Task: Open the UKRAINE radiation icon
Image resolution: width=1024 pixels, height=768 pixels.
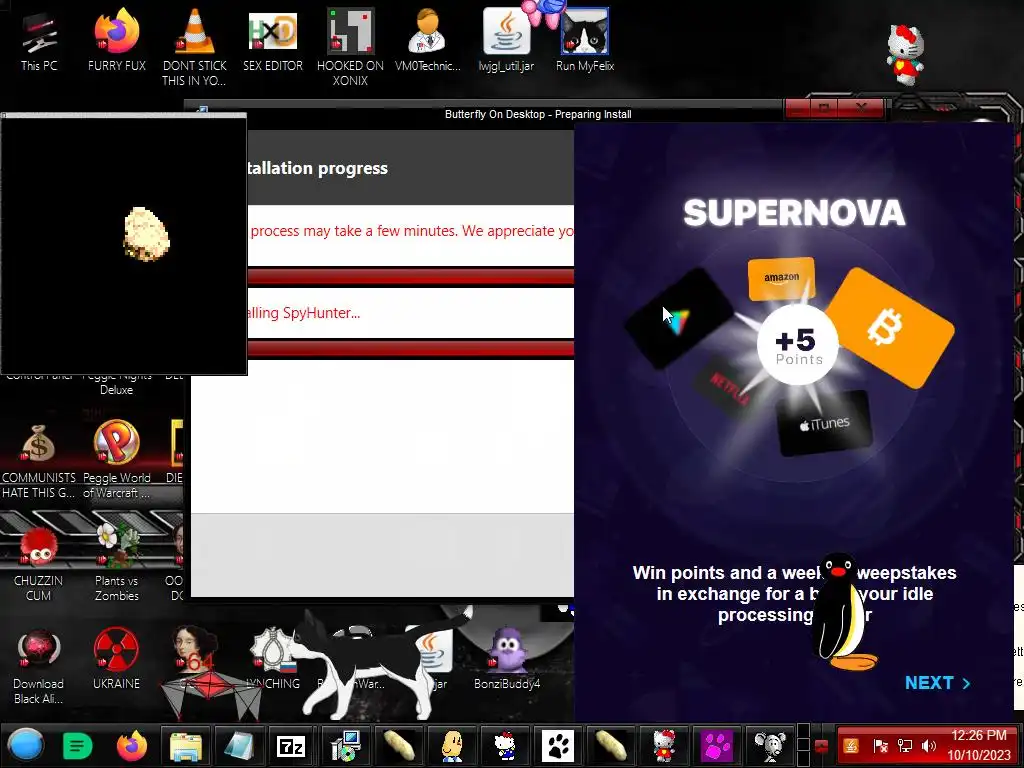Action: [116, 660]
